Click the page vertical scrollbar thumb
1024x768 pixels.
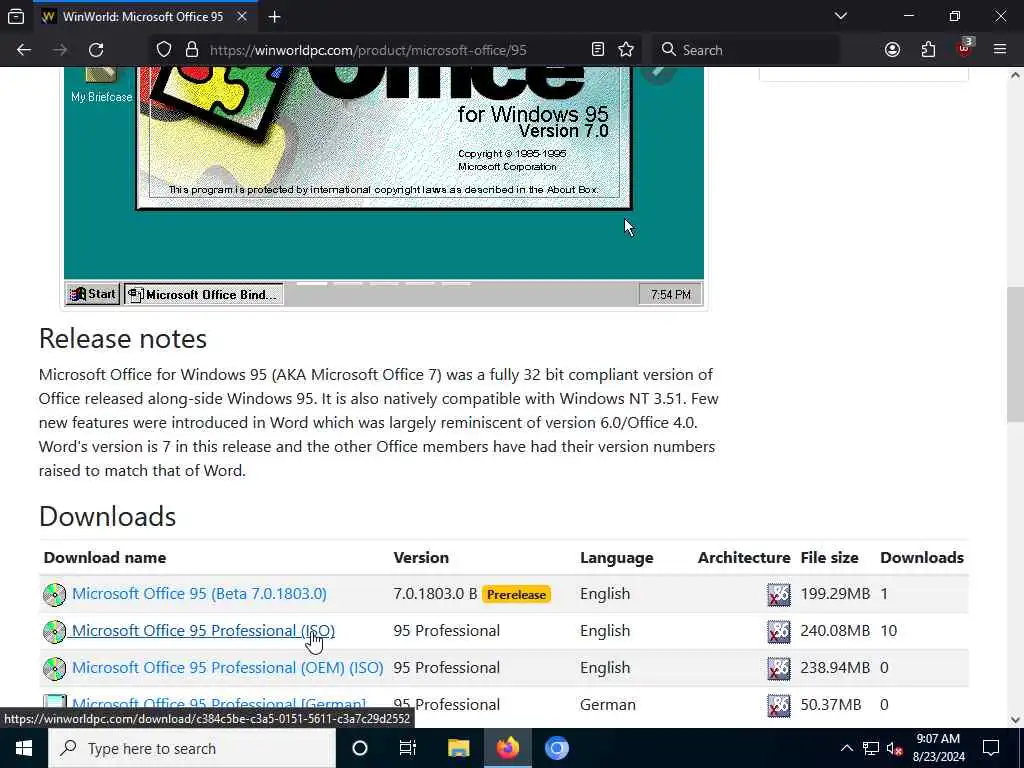tap(1015, 355)
